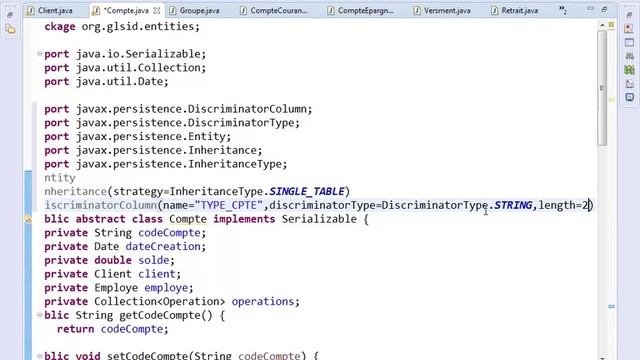Click Serializable after implements keyword
The height and width of the screenshot is (360, 640).
click(319, 219)
